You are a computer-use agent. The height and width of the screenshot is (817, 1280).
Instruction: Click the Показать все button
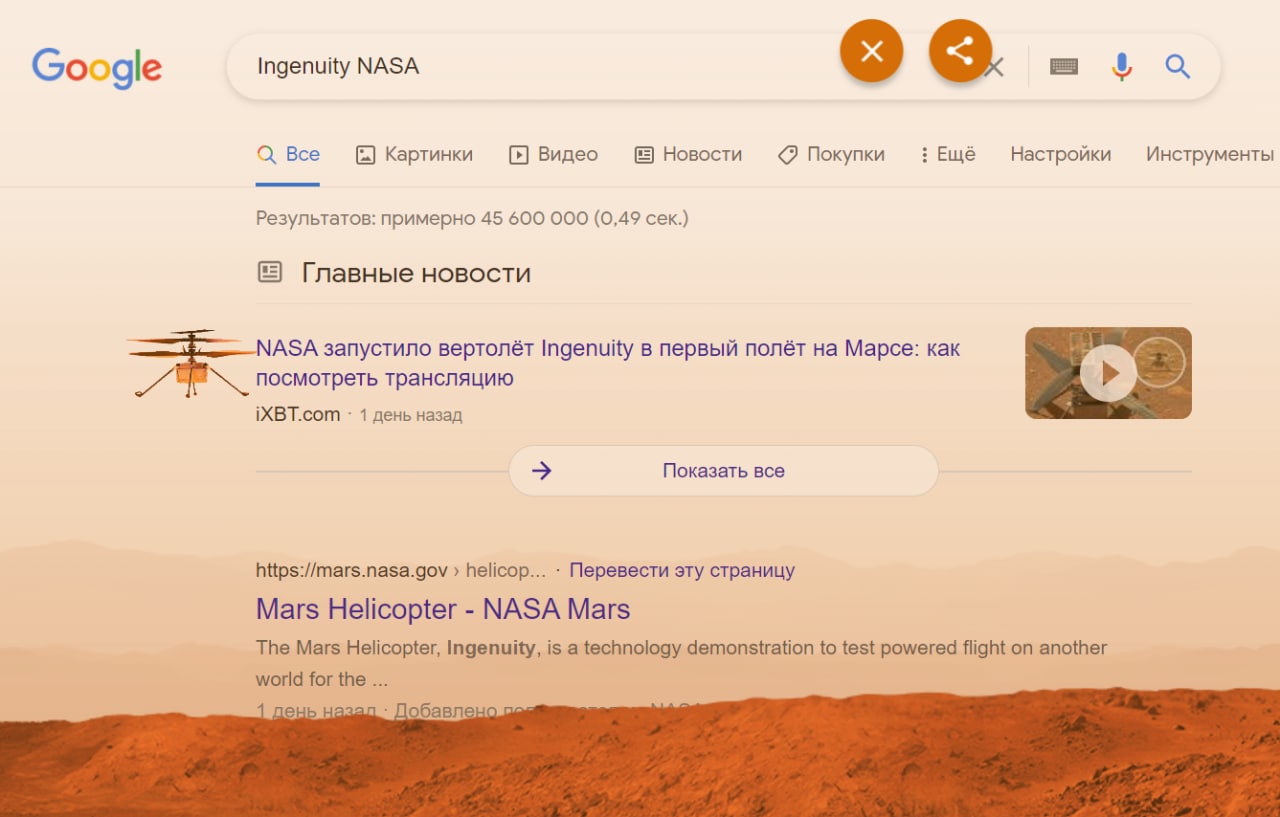tap(724, 471)
